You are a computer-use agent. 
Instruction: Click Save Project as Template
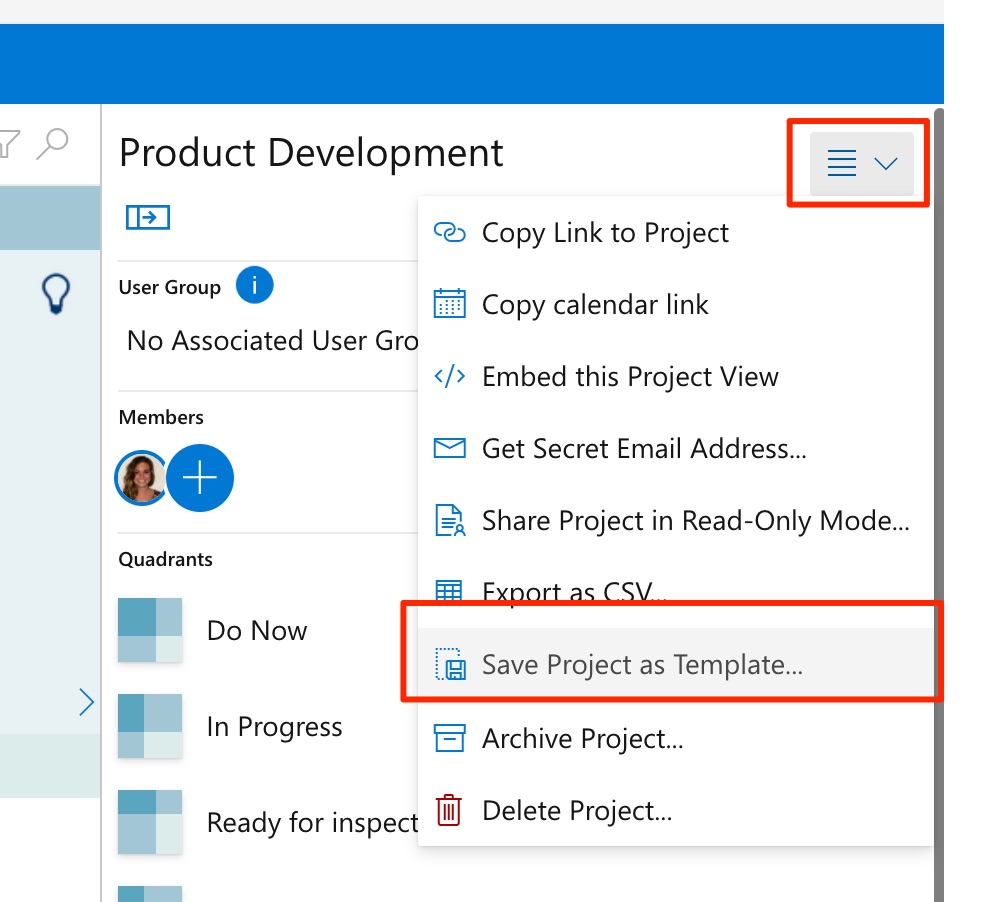coord(642,665)
